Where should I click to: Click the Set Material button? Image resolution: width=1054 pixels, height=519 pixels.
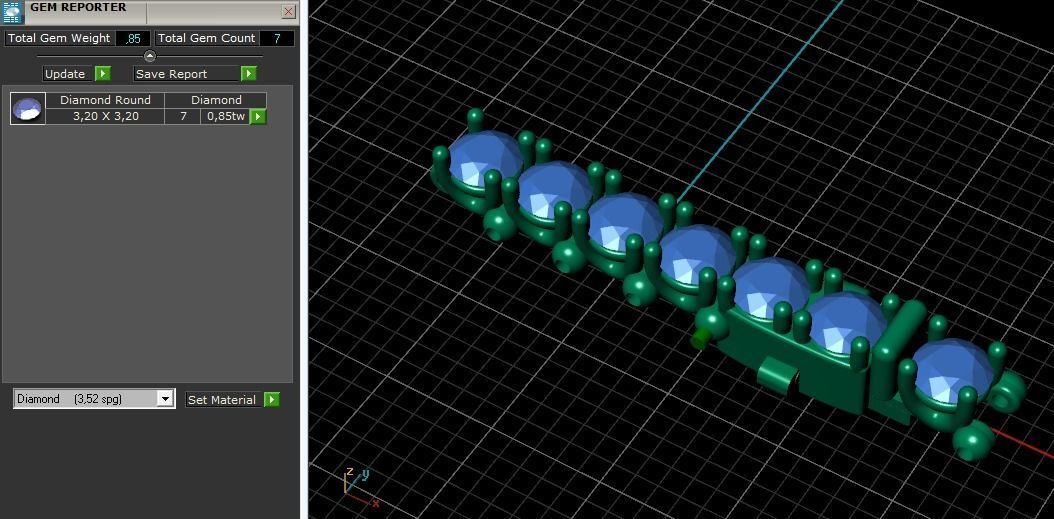pyautogui.click(x=224, y=399)
